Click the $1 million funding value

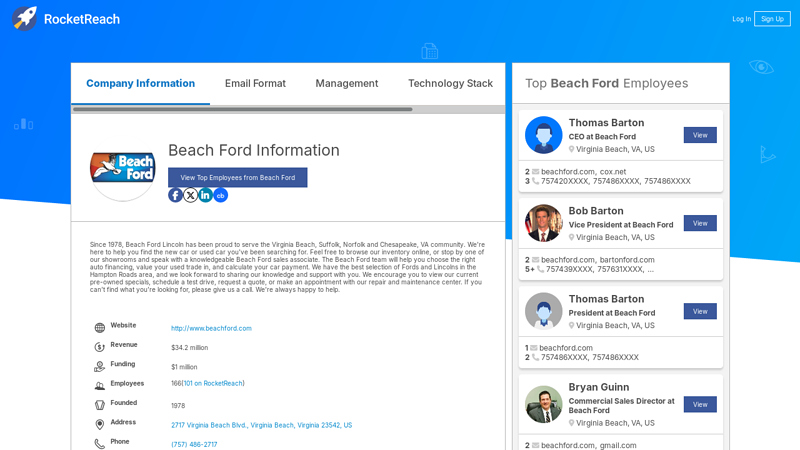(x=184, y=367)
